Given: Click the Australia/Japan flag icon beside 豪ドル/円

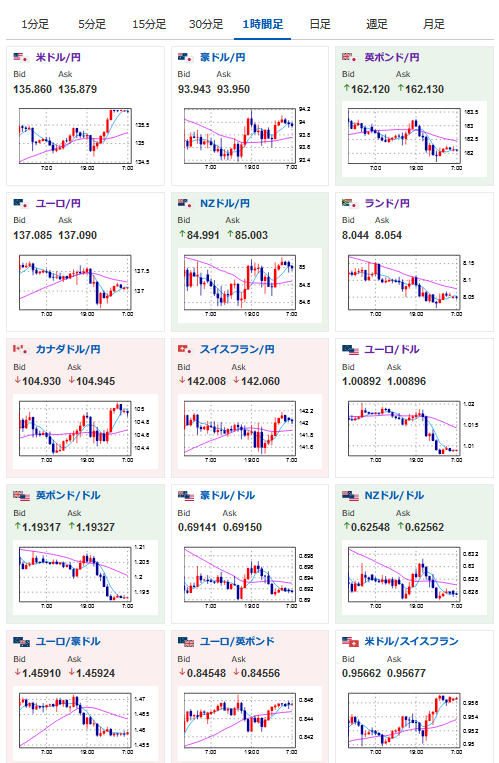Looking at the screenshot, I should tap(185, 57).
